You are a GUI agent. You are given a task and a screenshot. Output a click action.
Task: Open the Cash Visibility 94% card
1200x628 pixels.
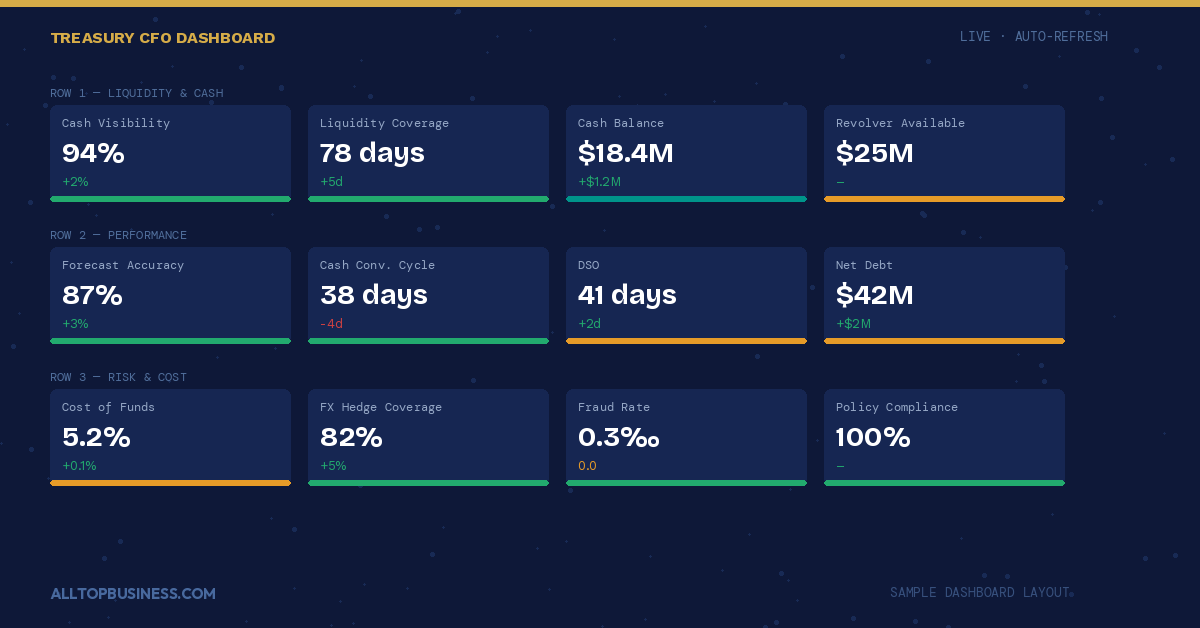click(x=170, y=153)
